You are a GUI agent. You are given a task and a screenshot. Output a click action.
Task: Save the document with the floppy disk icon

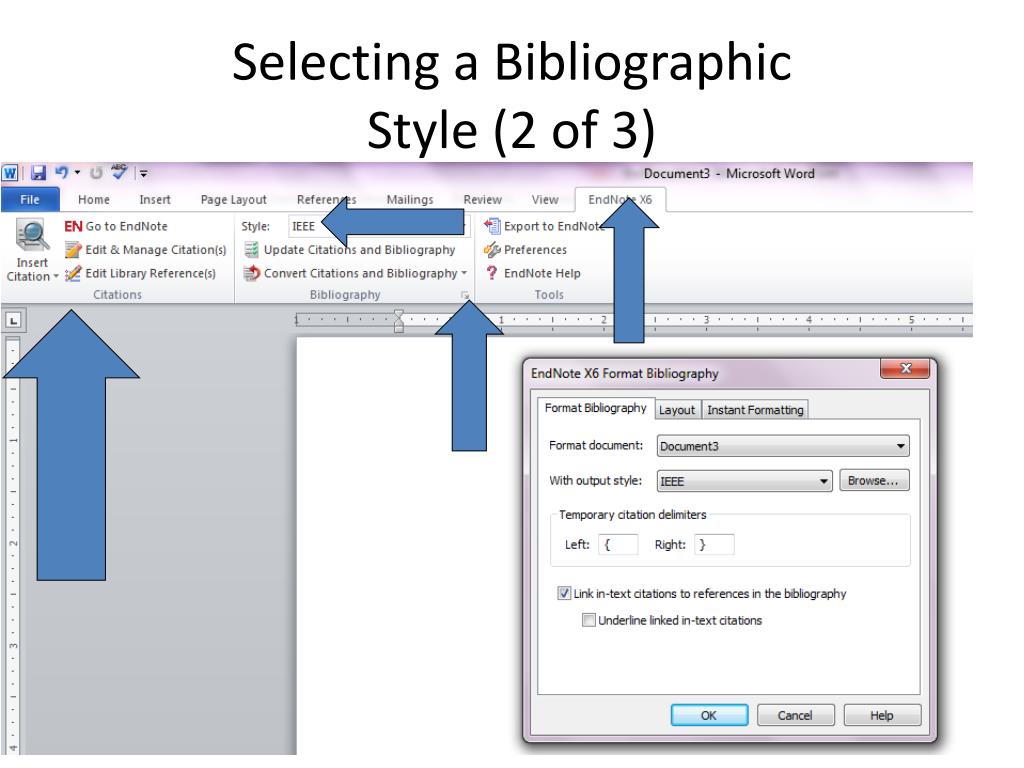click(x=39, y=173)
